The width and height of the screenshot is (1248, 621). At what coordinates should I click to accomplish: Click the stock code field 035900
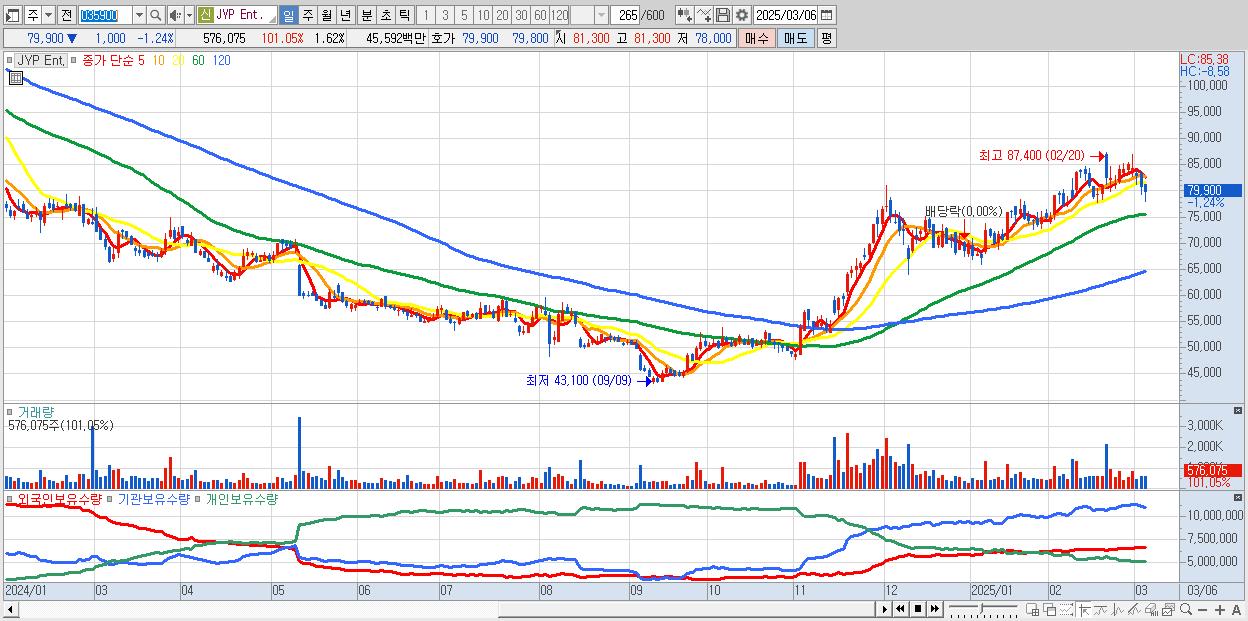pos(105,15)
